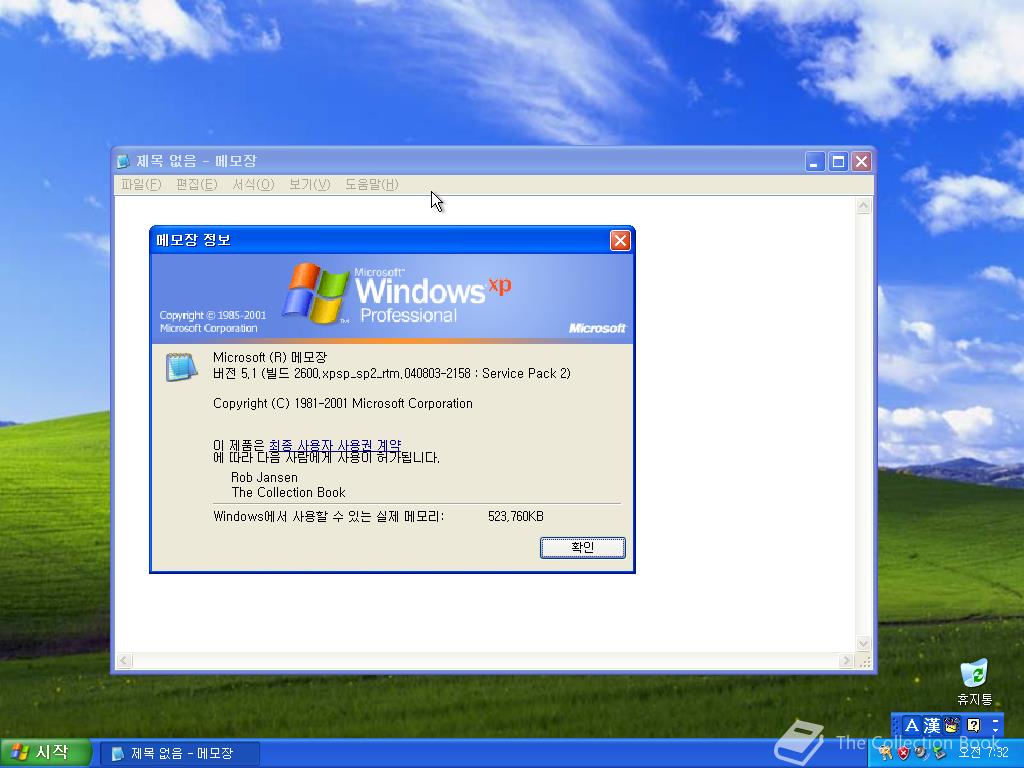Open the 편집(E) menu

click(x=197, y=185)
